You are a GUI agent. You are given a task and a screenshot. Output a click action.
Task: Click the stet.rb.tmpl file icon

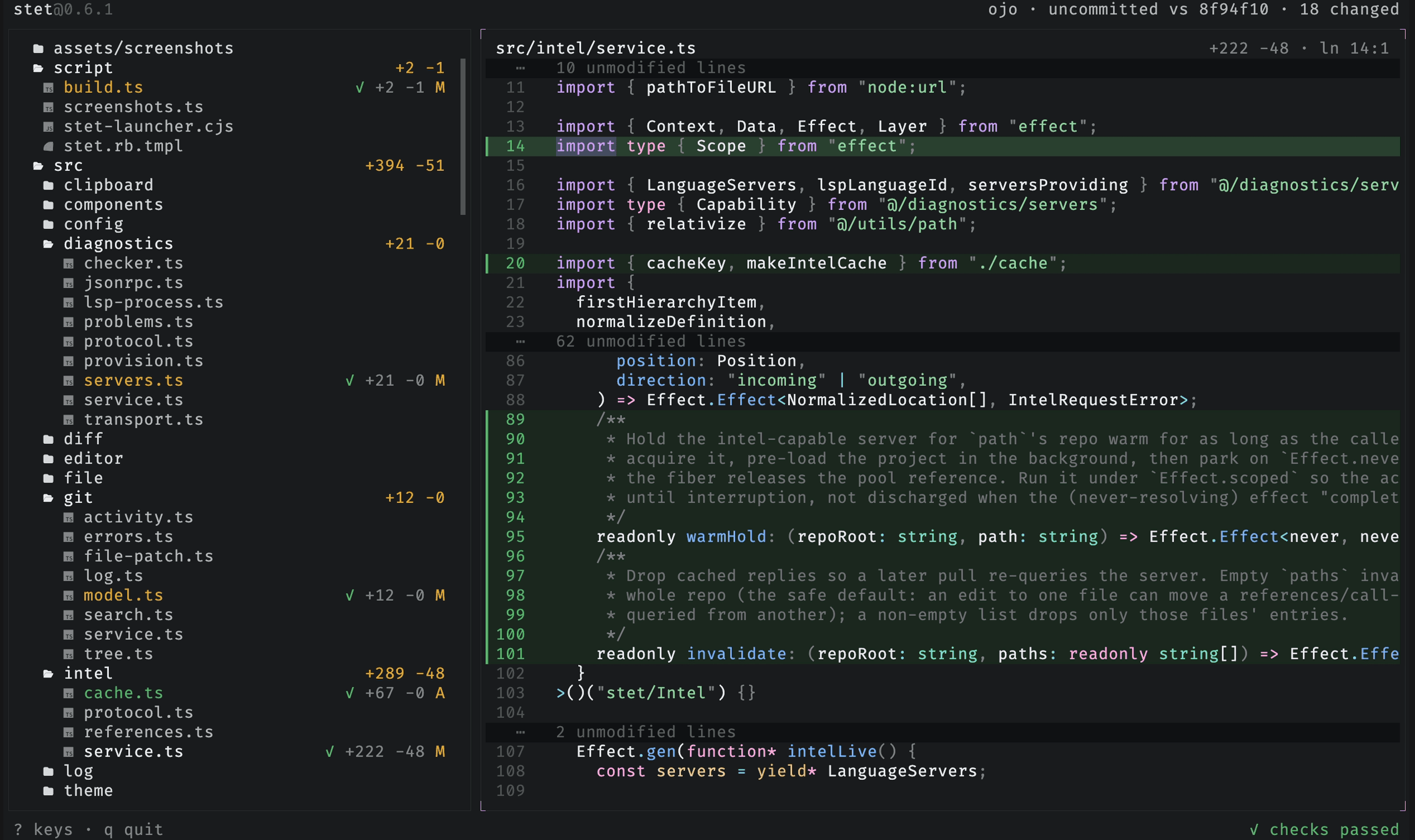pos(49,146)
